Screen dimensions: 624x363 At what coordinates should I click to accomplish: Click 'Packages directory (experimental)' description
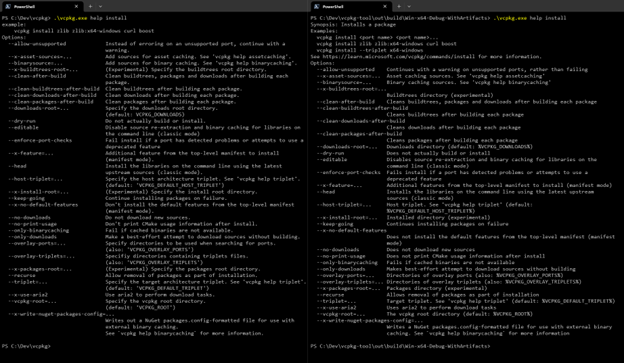437,289
